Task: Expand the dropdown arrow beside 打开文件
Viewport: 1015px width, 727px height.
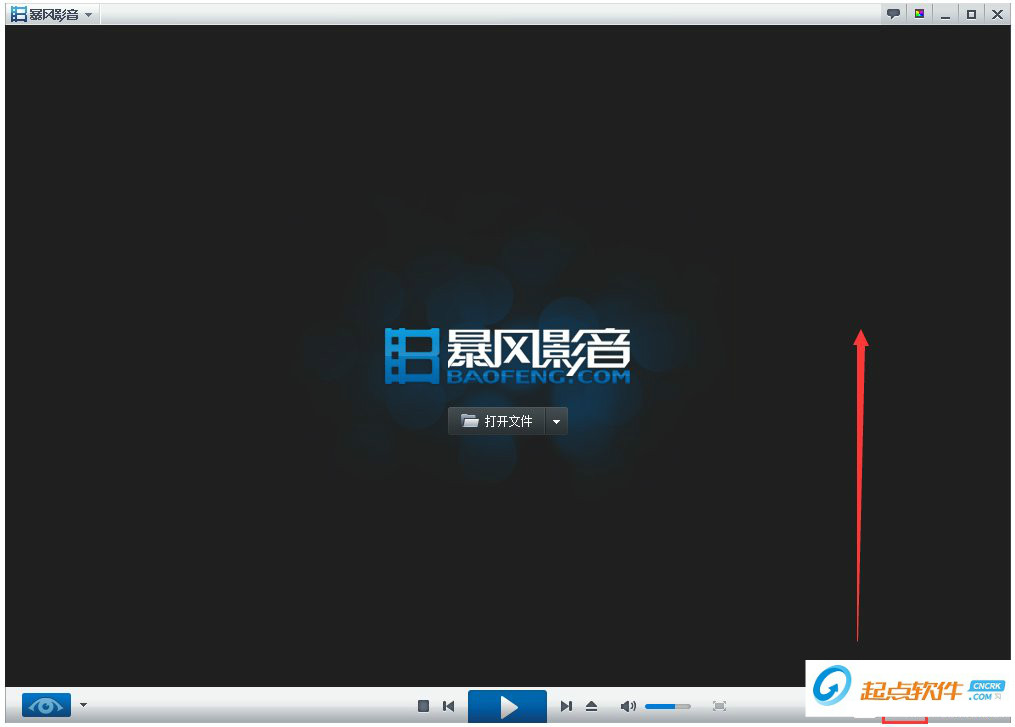Action: 557,421
